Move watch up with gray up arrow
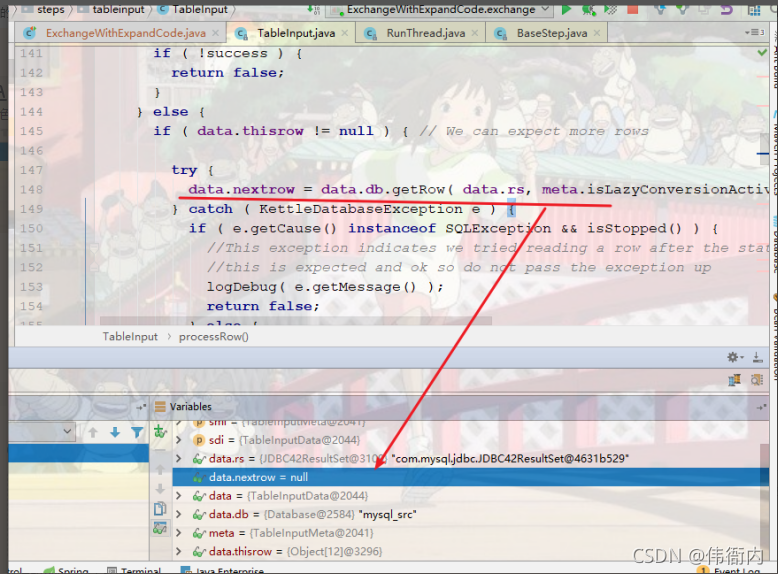The height and width of the screenshot is (574, 778). pos(160,469)
